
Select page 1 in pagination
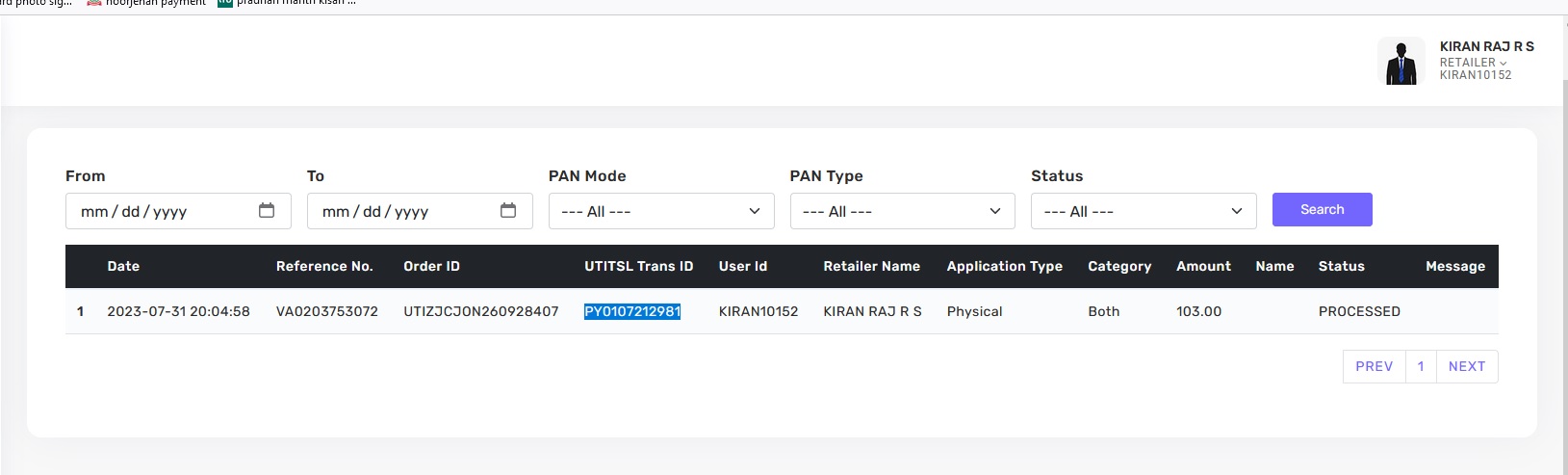click(x=1421, y=366)
